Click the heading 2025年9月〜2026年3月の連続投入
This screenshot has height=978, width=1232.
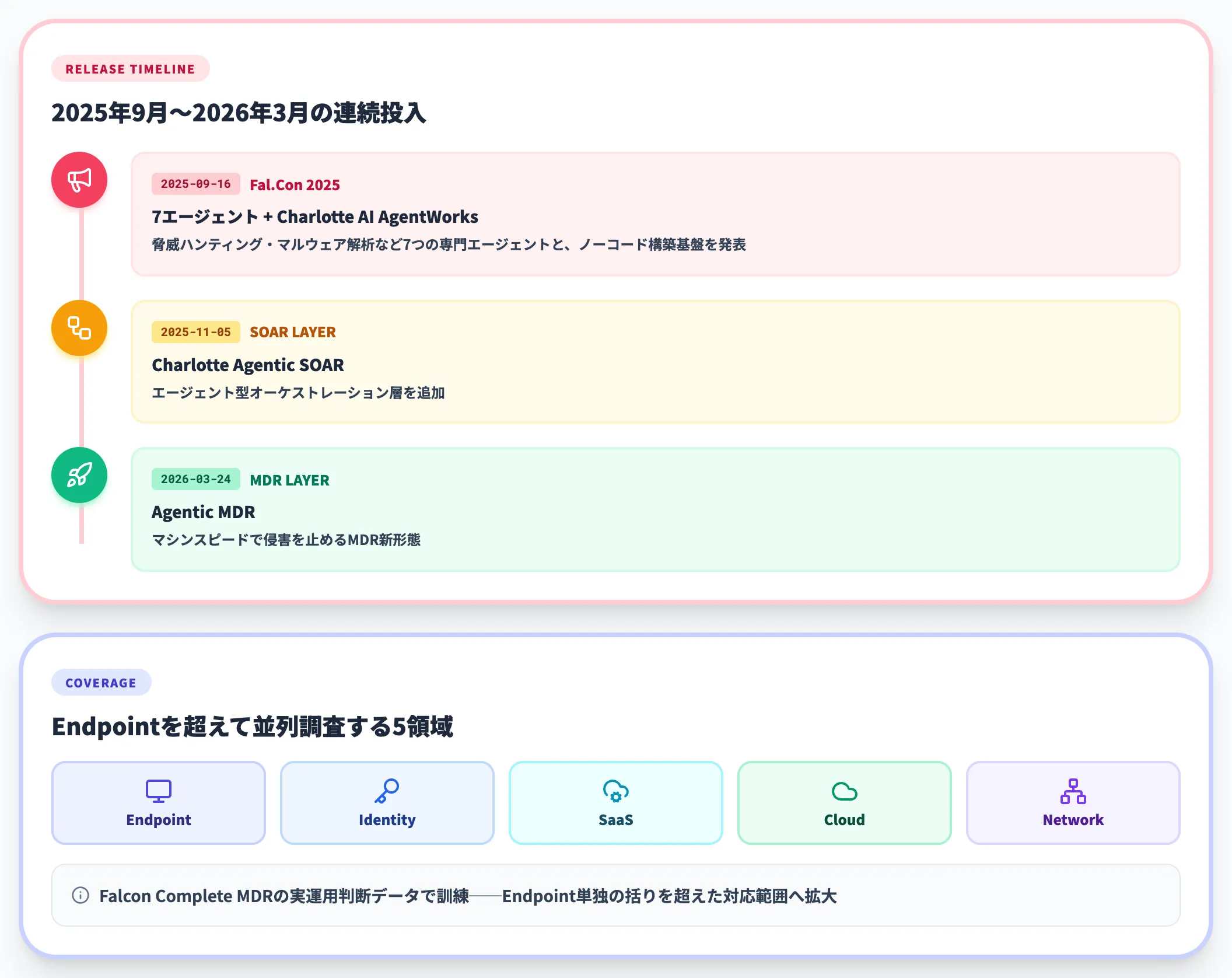(239, 113)
